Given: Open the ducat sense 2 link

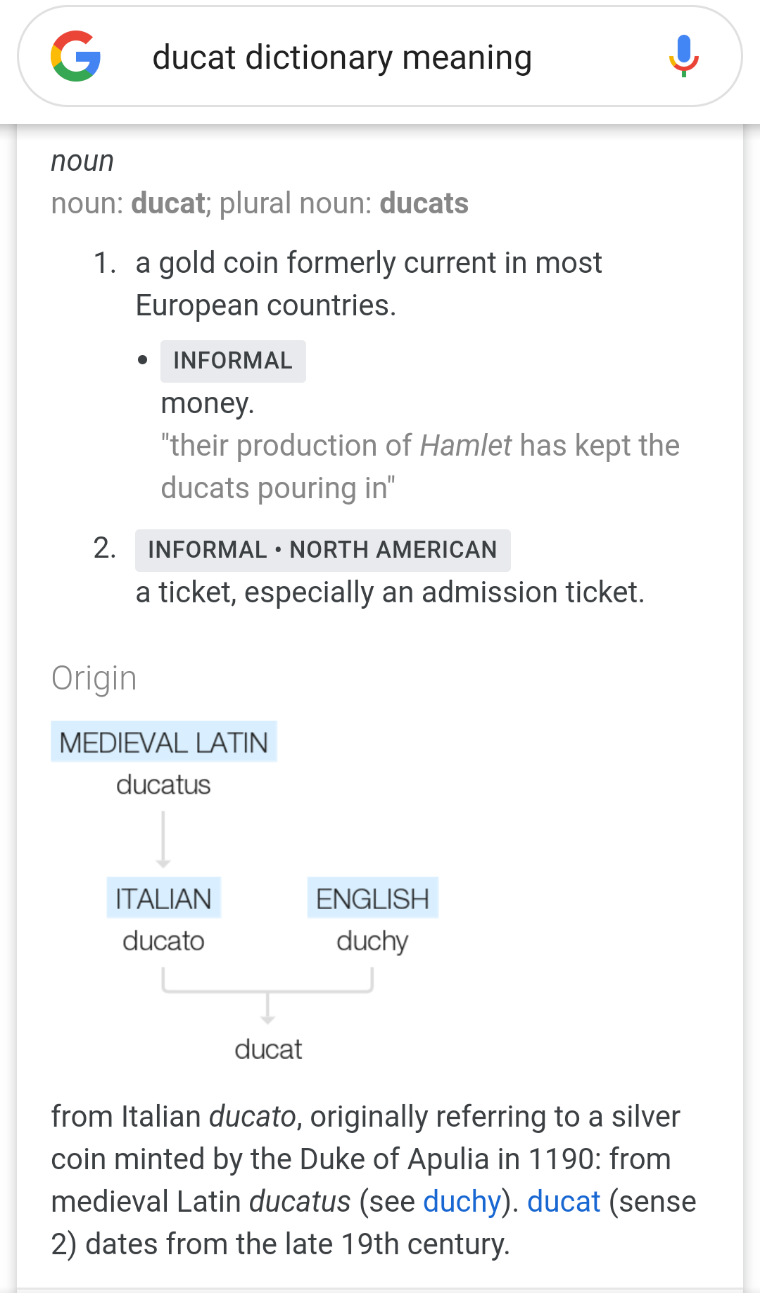Looking at the screenshot, I should pyautogui.click(x=564, y=1201).
